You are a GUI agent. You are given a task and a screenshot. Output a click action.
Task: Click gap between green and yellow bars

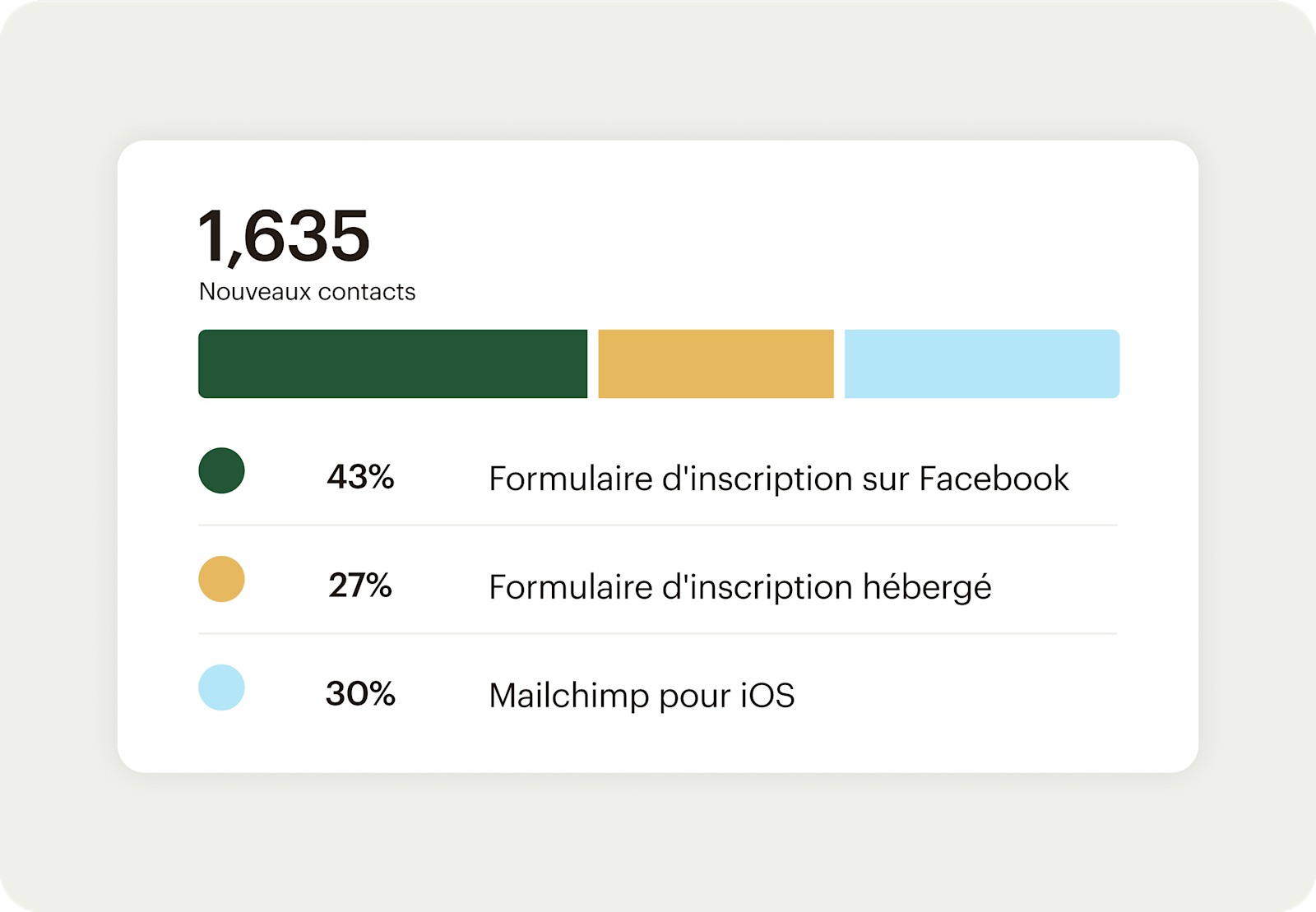click(593, 363)
